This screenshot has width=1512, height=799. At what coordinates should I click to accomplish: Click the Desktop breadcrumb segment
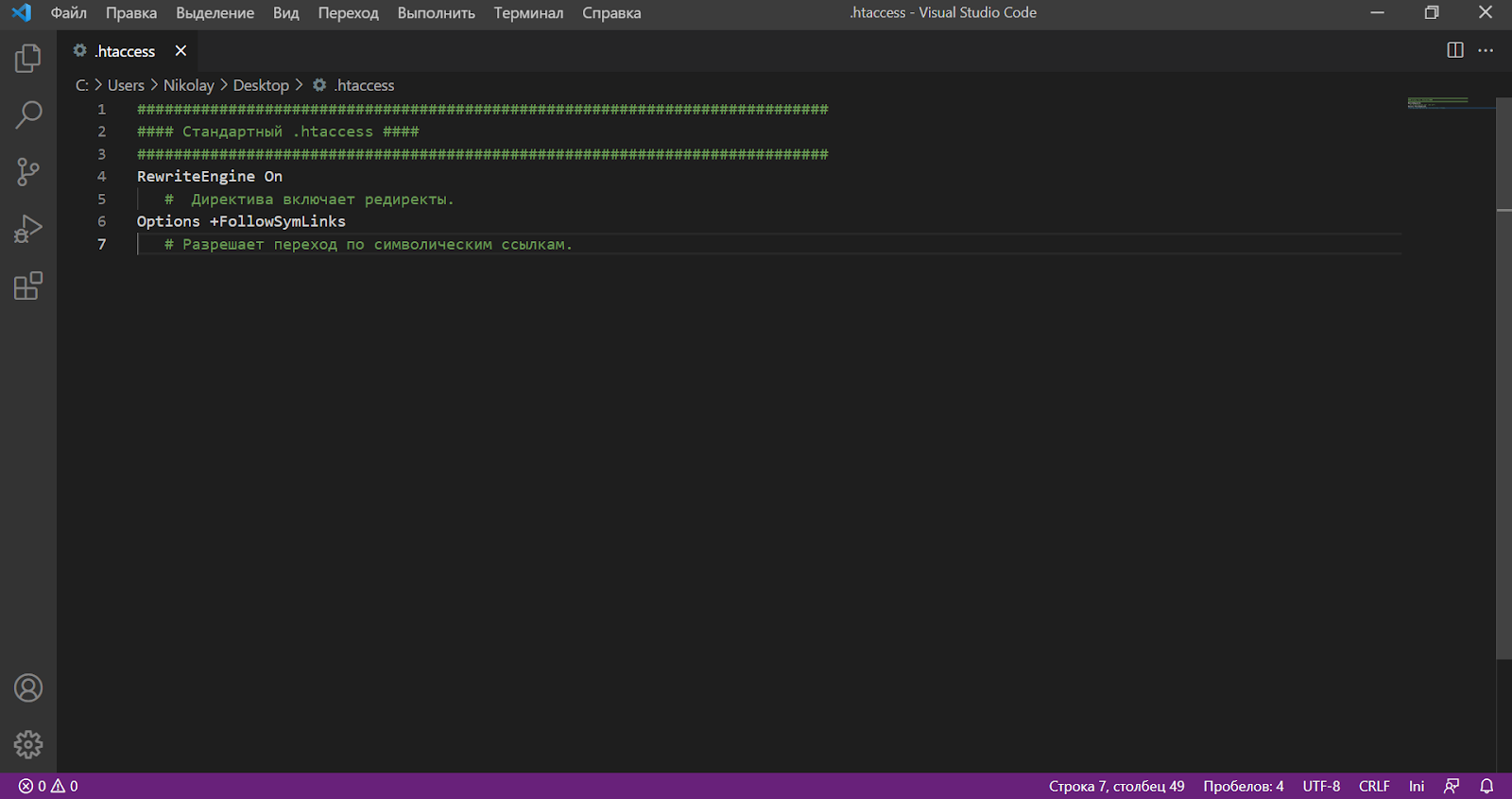tap(261, 85)
